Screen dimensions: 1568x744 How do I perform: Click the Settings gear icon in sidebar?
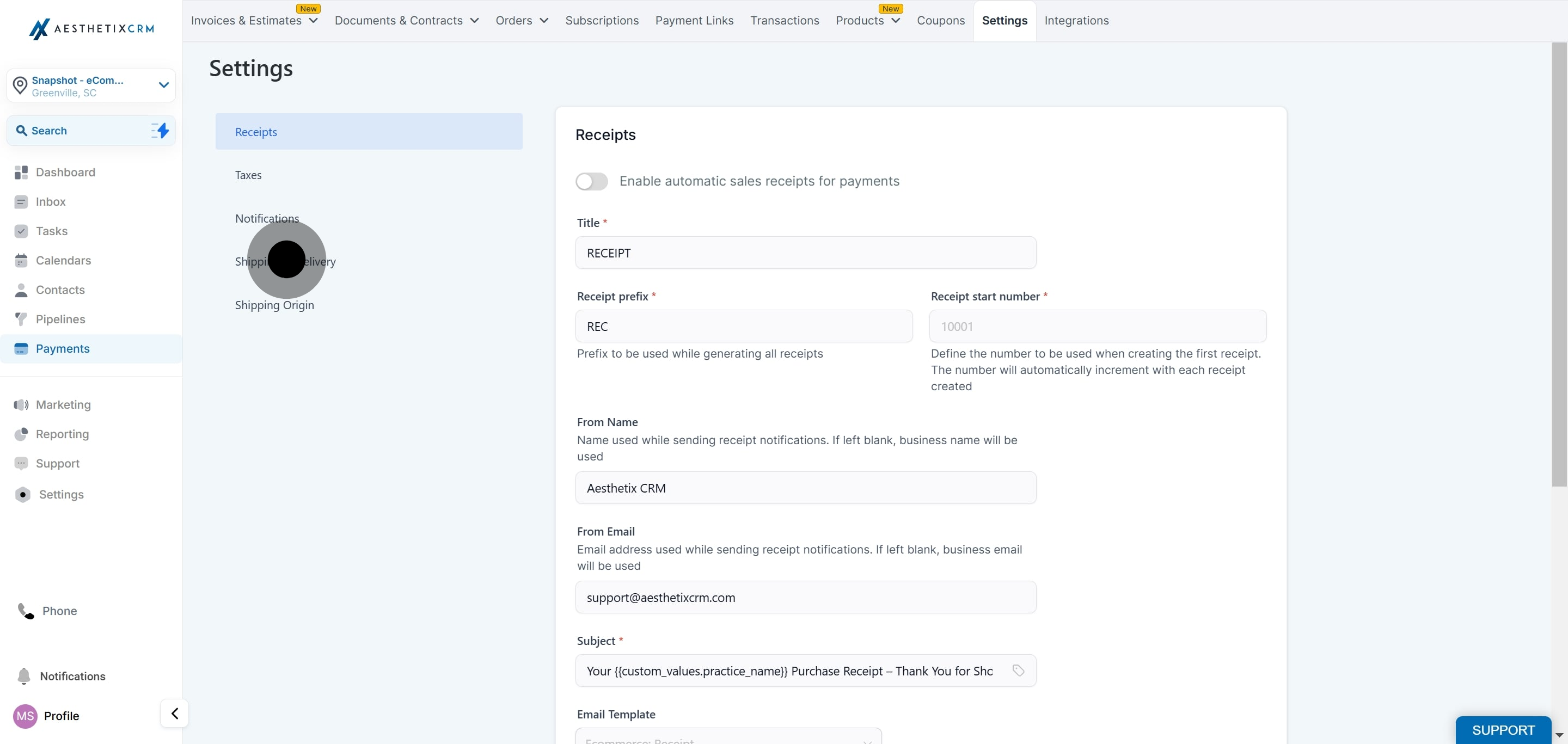[22, 495]
